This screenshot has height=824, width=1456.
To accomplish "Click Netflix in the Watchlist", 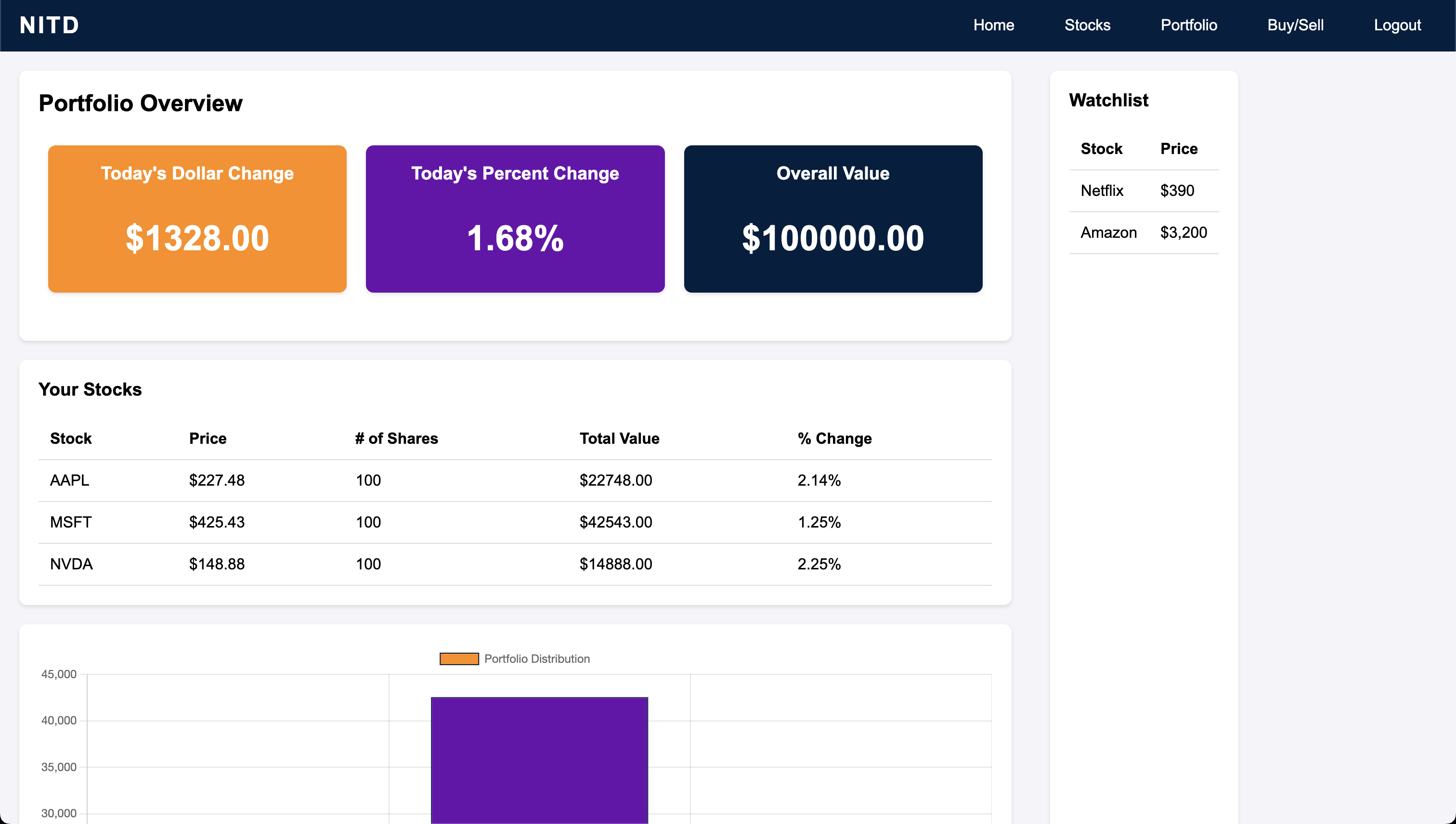I will coord(1101,191).
